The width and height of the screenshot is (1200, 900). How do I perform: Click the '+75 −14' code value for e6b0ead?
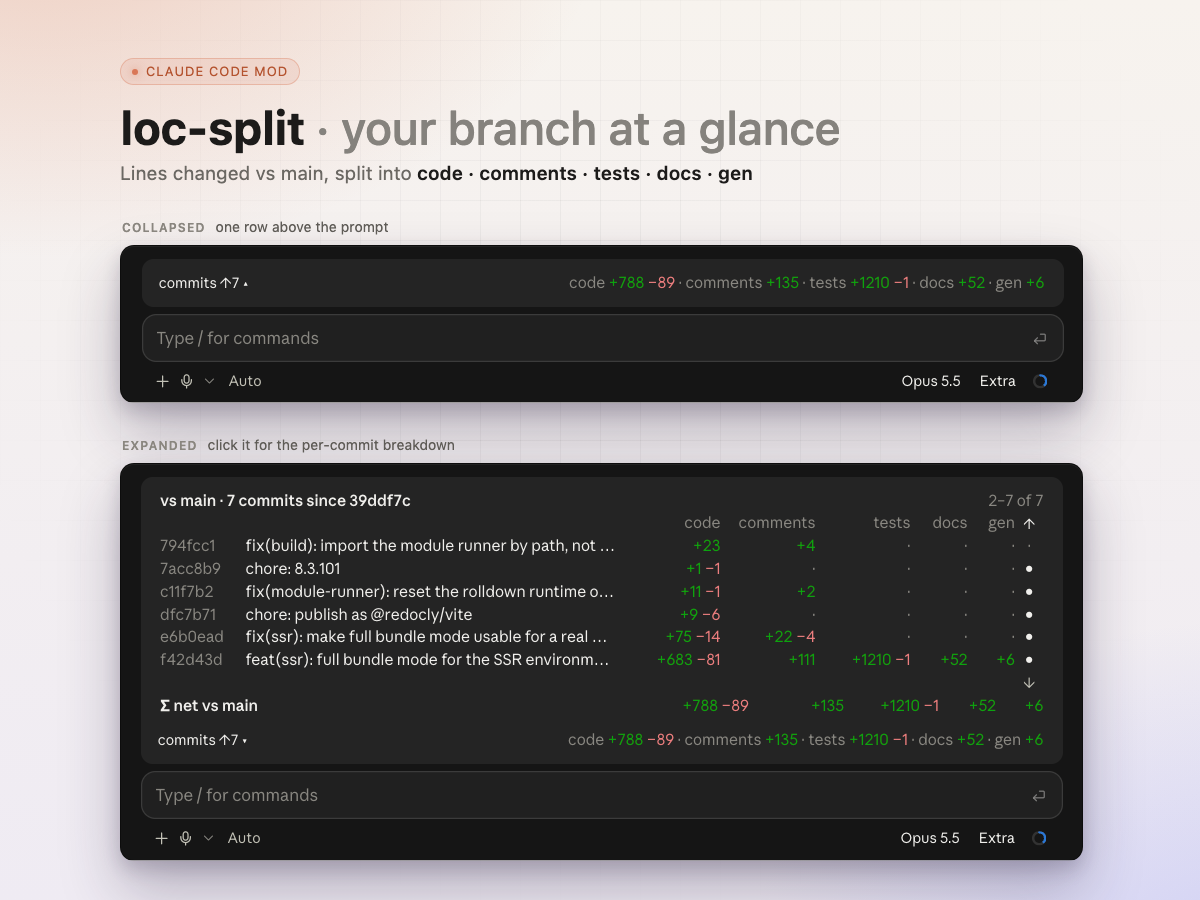[x=693, y=637]
